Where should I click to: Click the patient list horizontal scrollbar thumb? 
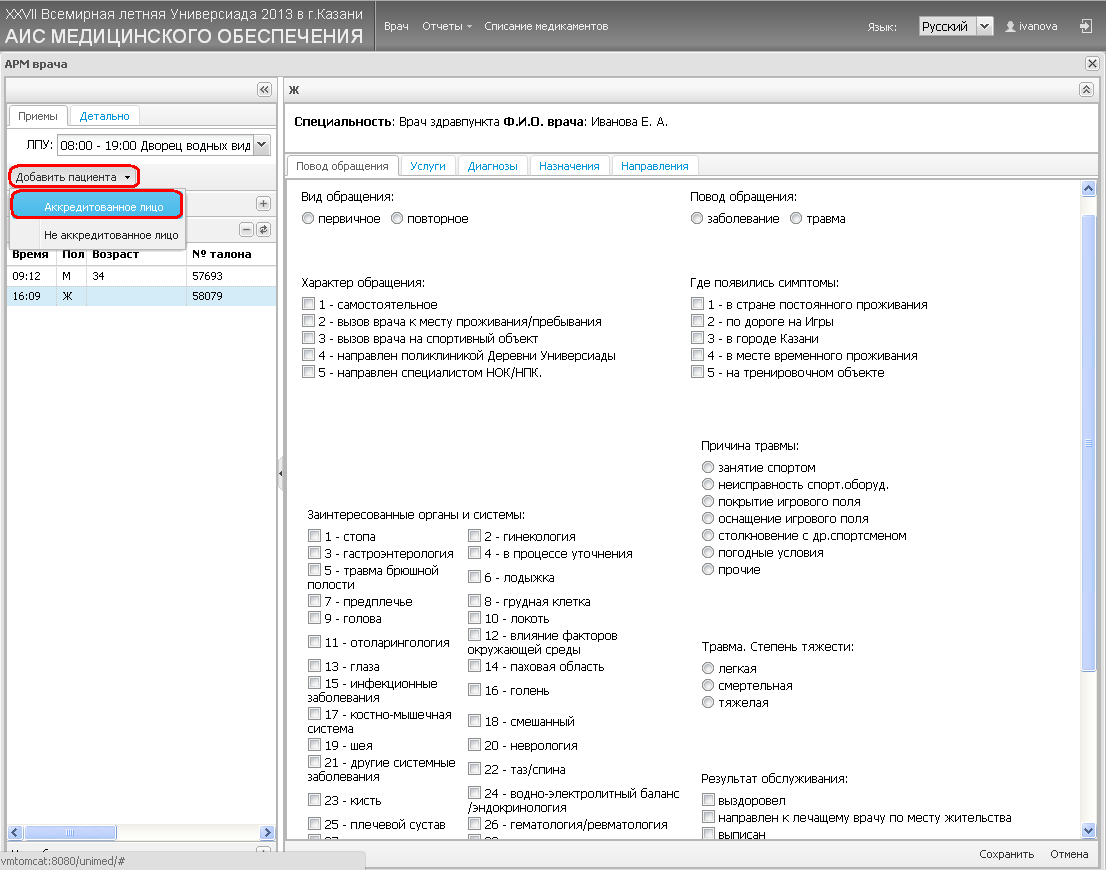point(70,833)
